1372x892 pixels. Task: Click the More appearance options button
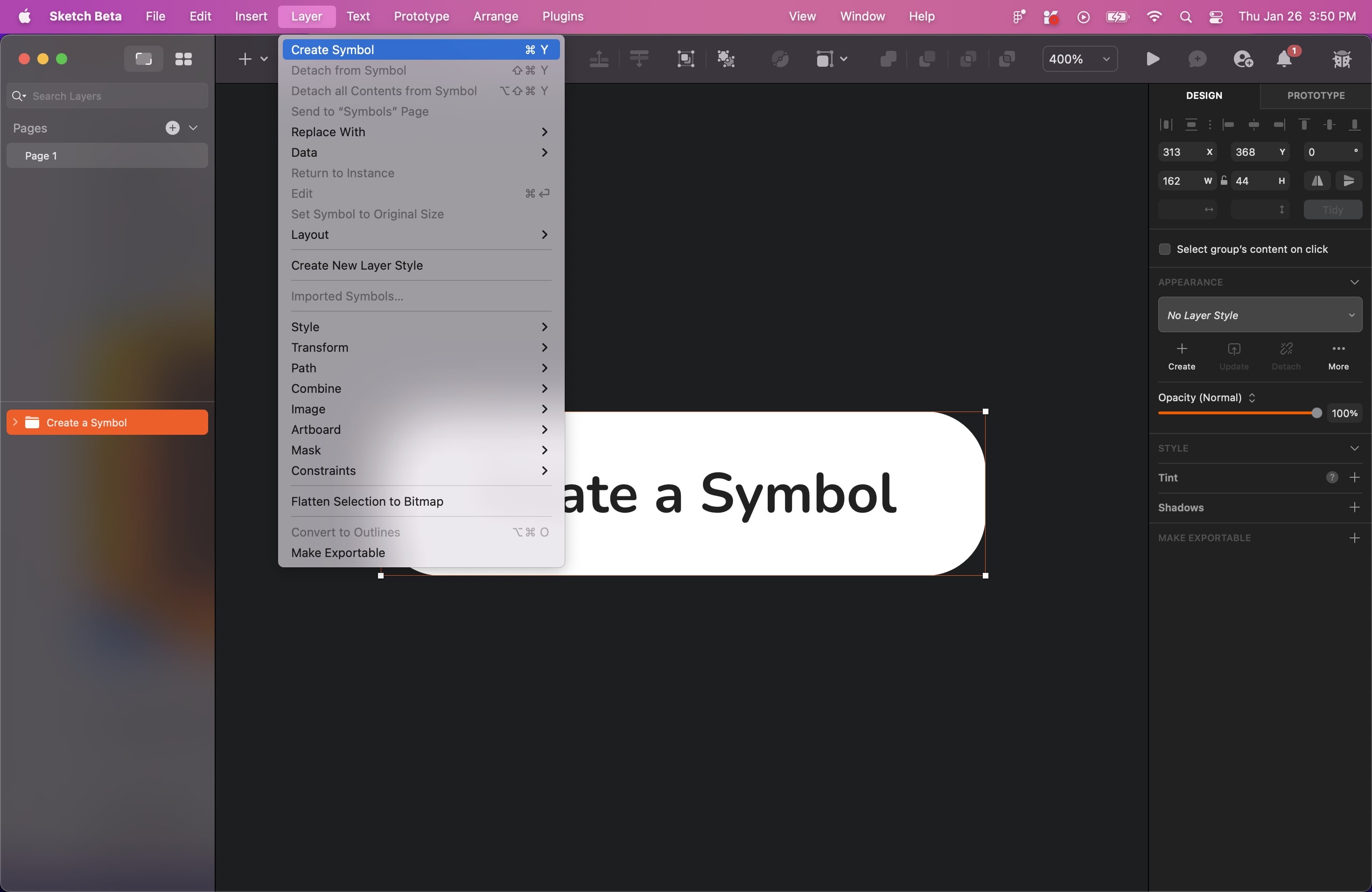click(1338, 356)
